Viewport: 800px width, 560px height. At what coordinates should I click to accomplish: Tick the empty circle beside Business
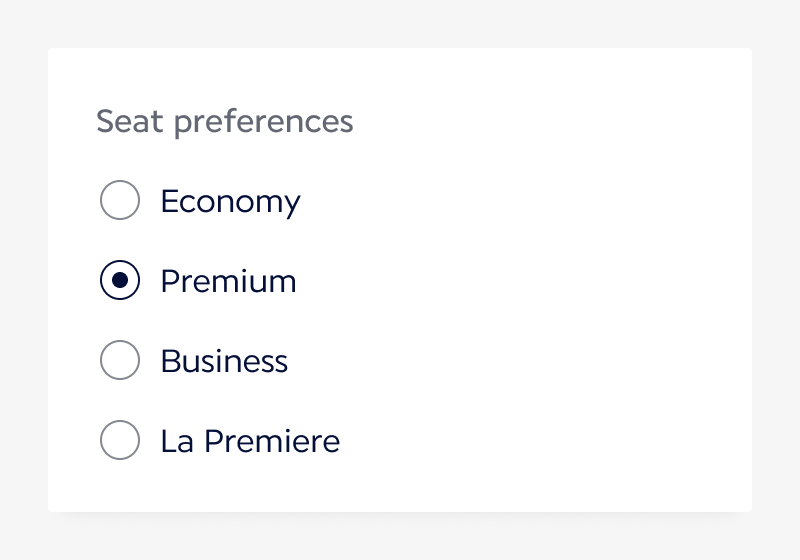120,361
